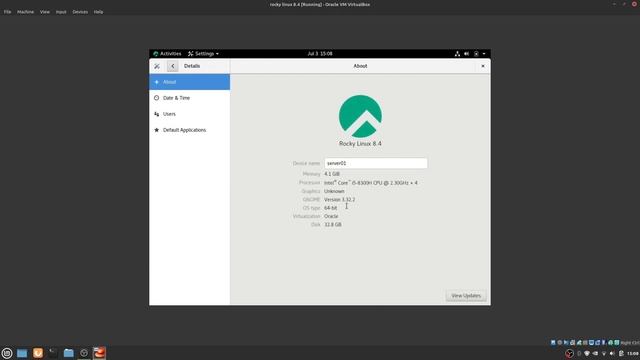640x360 pixels.
Task: Click the host volume tray icon
Action: point(612,353)
